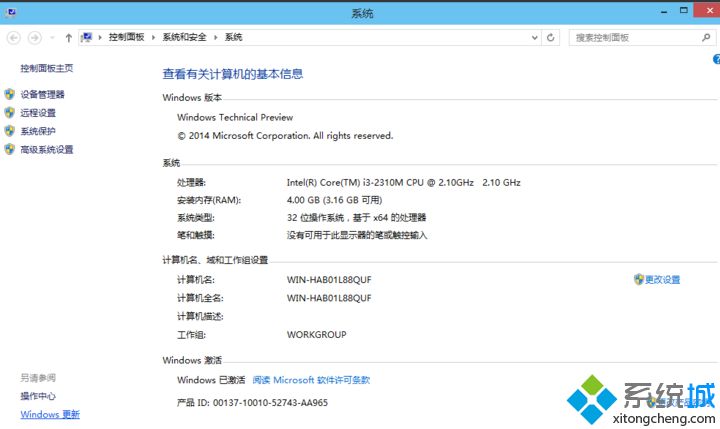Open help via question mark icon

point(716,59)
